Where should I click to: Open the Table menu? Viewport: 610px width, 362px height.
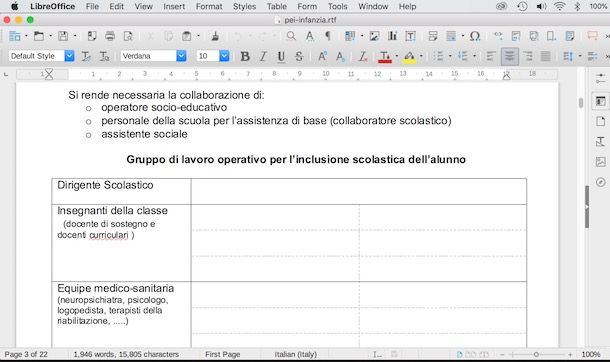[x=277, y=7]
